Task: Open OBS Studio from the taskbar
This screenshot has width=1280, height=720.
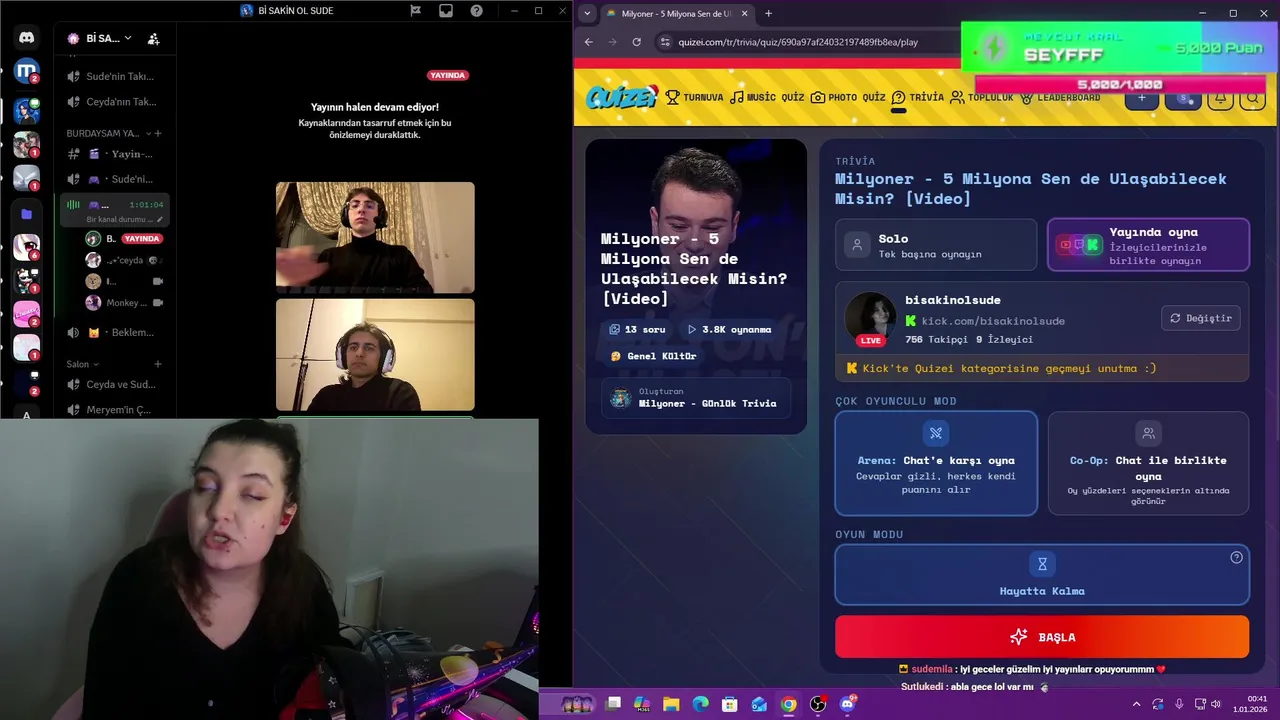Action: 818,704
